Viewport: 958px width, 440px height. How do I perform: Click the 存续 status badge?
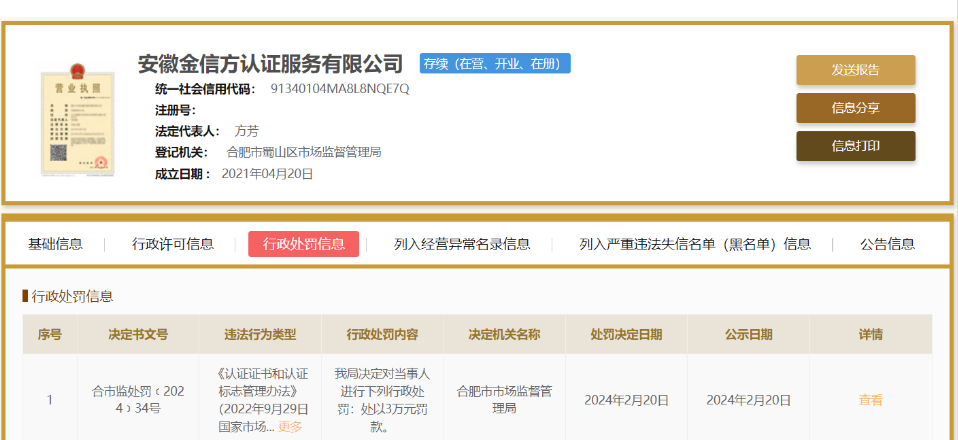[x=495, y=63]
